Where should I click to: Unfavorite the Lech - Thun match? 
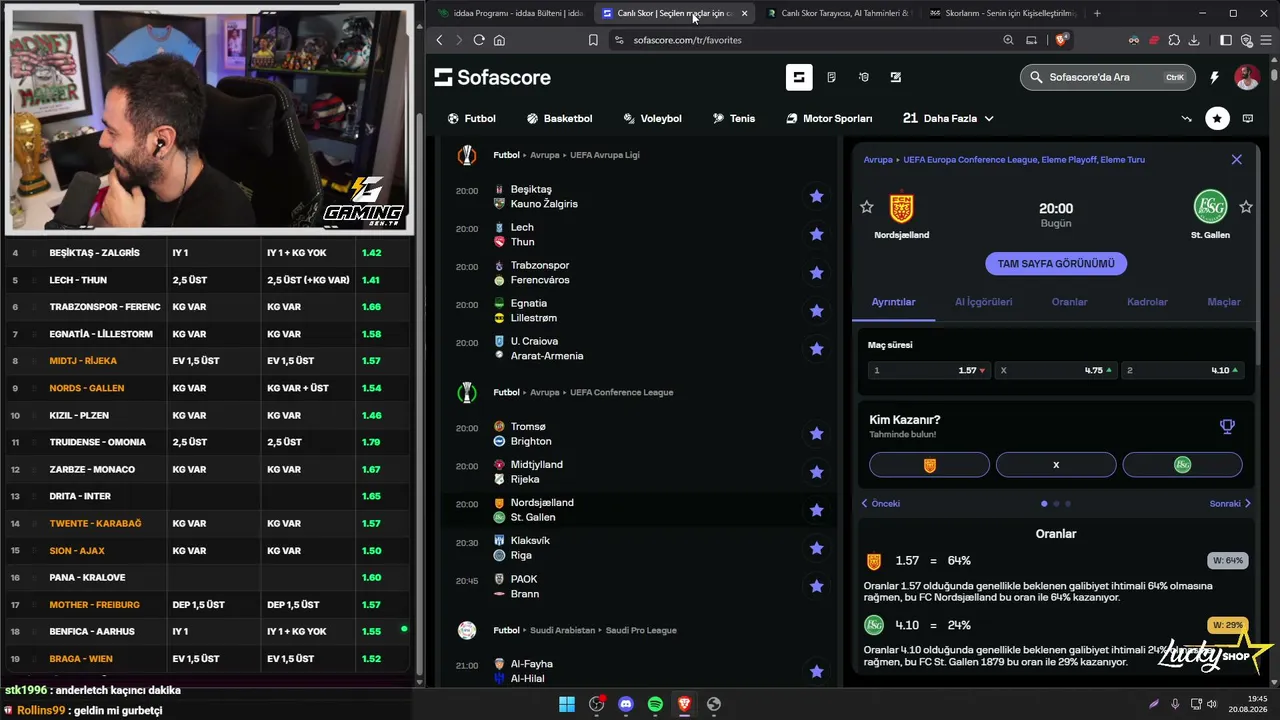click(x=817, y=234)
